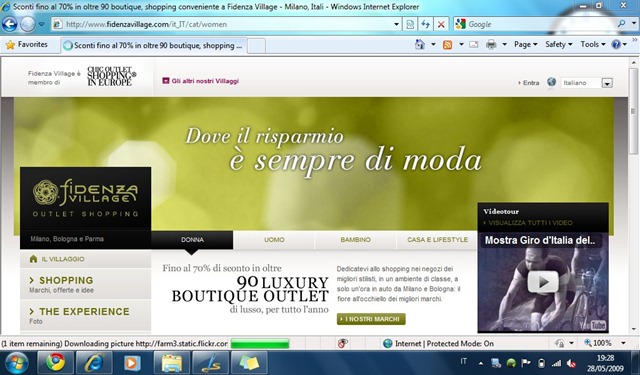Image resolution: width=640 pixels, height=375 pixels.
Task: Open Windows Explorer folder in taskbar
Action: point(171,362)
